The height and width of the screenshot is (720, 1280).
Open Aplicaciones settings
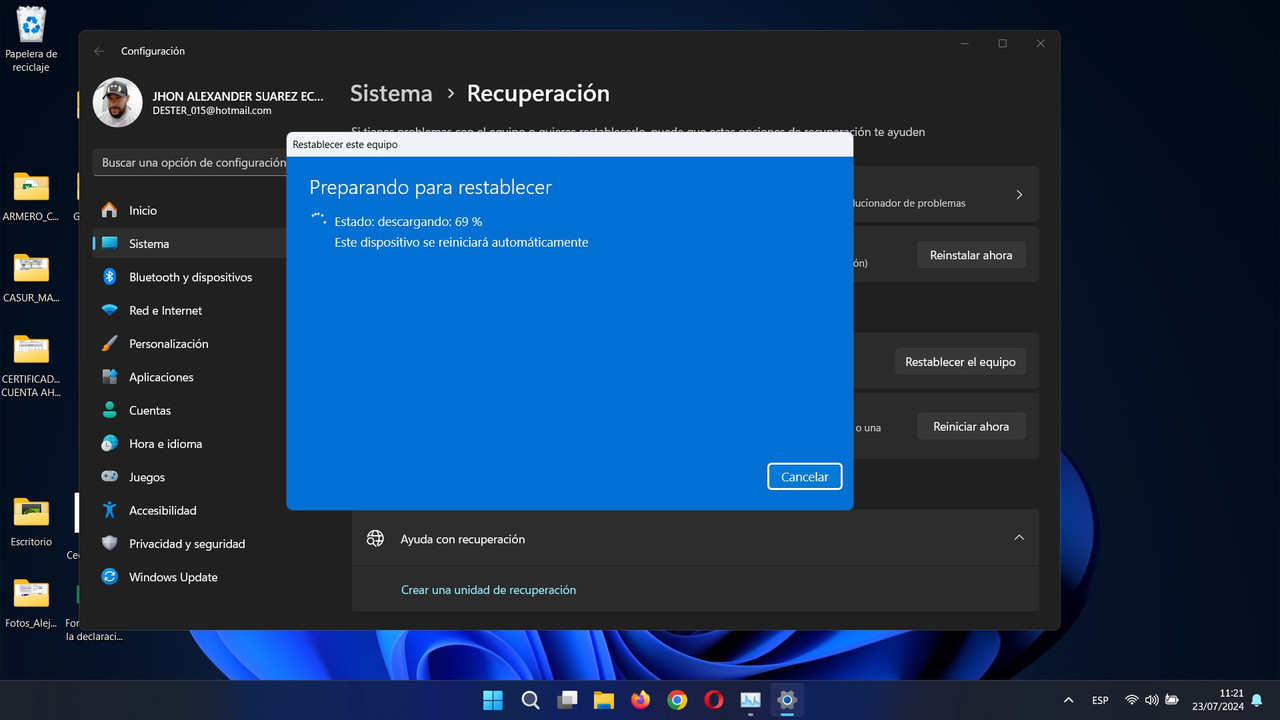point(190,377)
